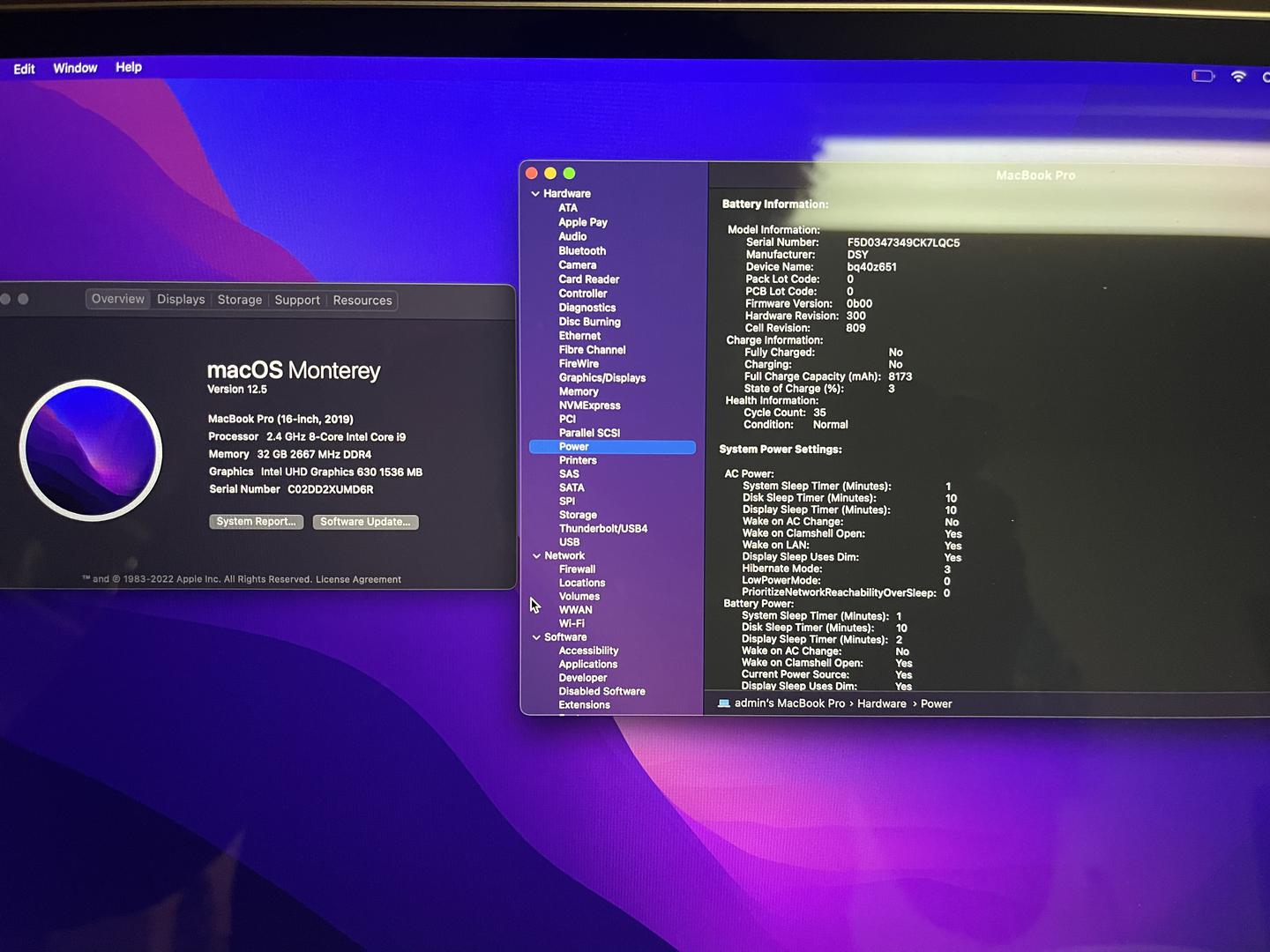Open the License Agreement link
Screen dimensions: 1270x952
[x=358, y=580]
